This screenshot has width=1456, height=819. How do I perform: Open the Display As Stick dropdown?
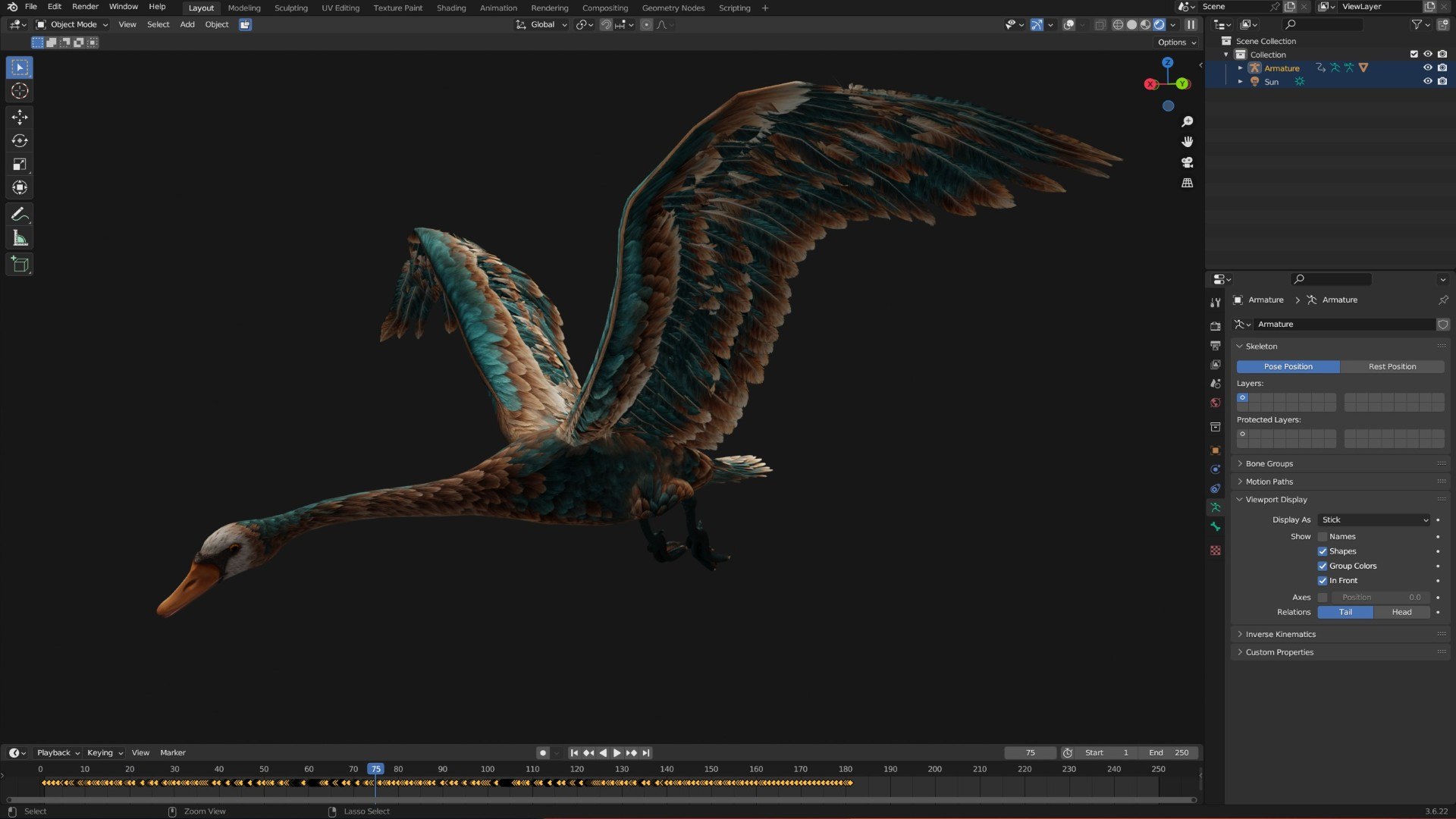click(x=1374, y=520)
